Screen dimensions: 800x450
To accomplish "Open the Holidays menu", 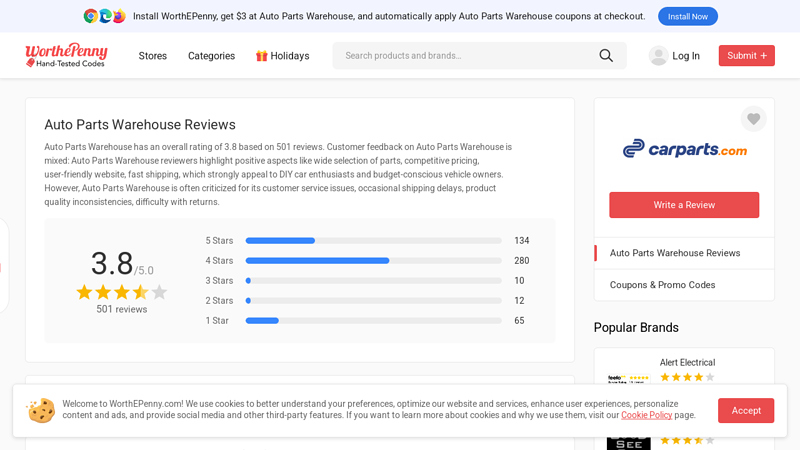I will click(283, 56).
